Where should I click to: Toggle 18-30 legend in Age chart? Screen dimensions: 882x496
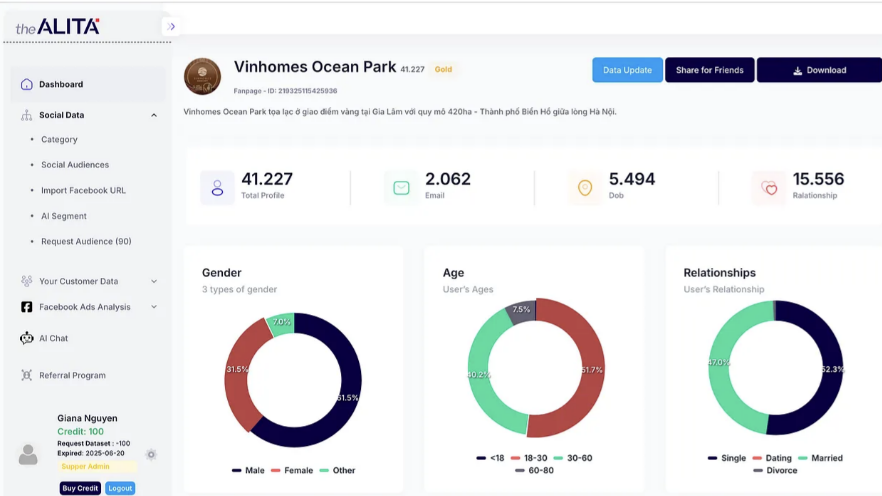(x=529, y=458)
